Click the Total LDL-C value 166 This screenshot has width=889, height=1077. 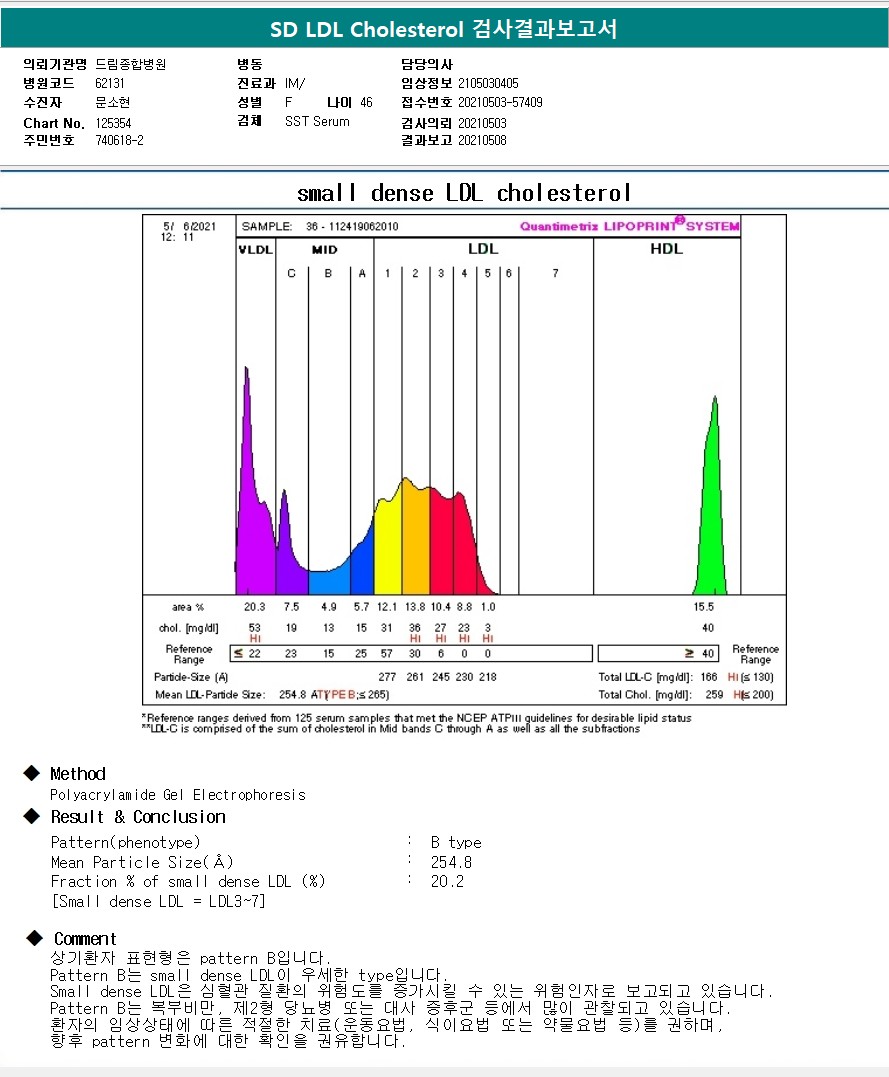[709, 677]
